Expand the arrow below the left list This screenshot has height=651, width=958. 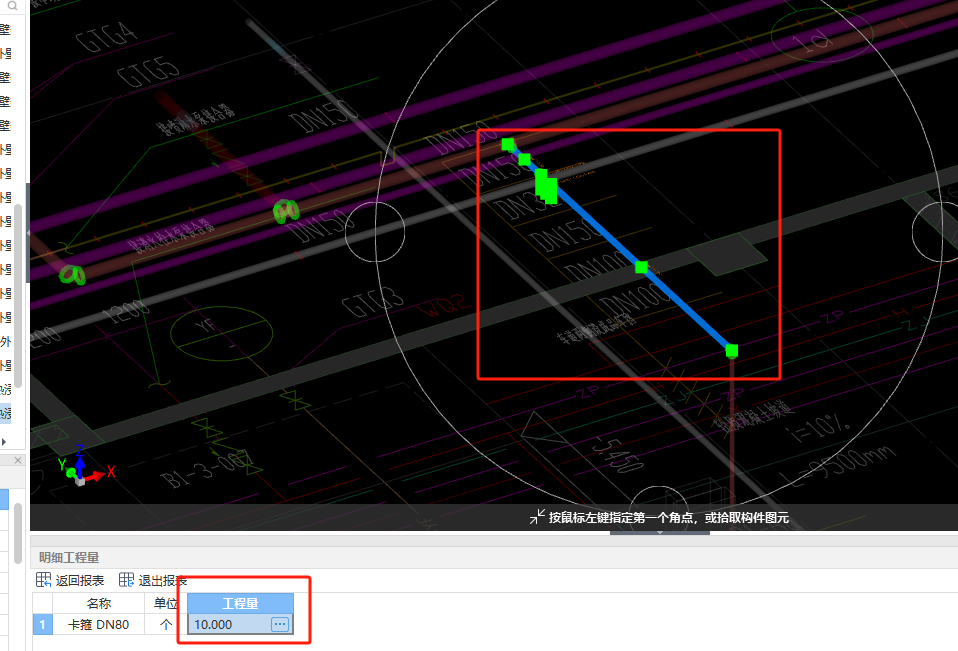click(4, 441)
